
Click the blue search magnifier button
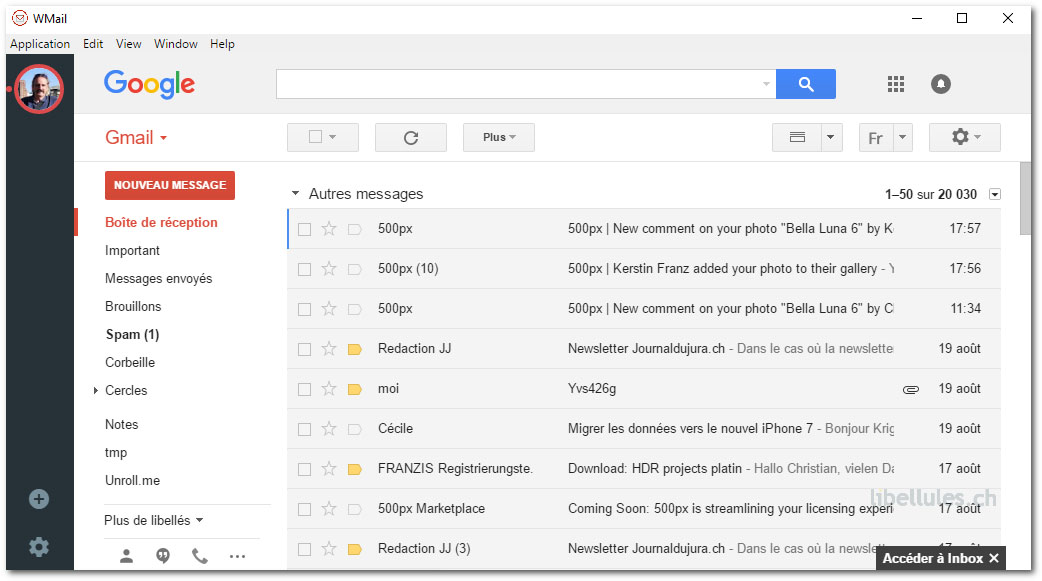point(805,84)
